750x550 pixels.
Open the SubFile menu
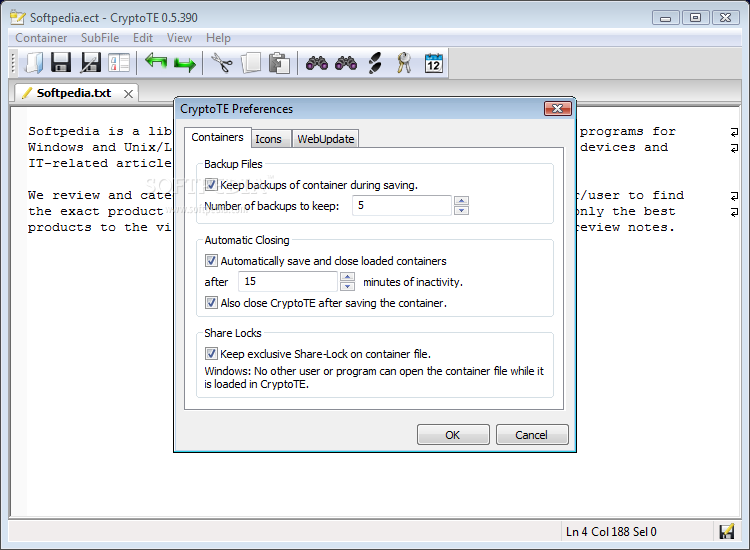[x=100, y=38]
